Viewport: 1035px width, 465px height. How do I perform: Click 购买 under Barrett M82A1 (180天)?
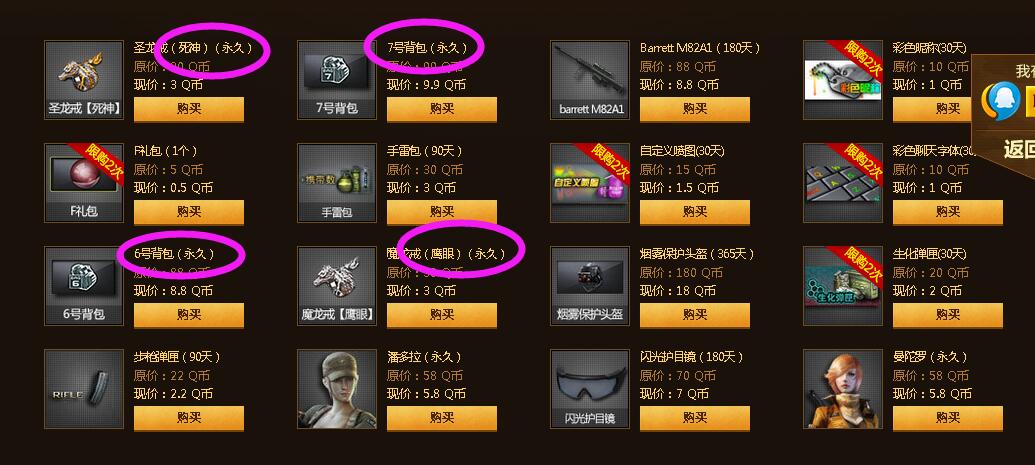pos(694,109)
